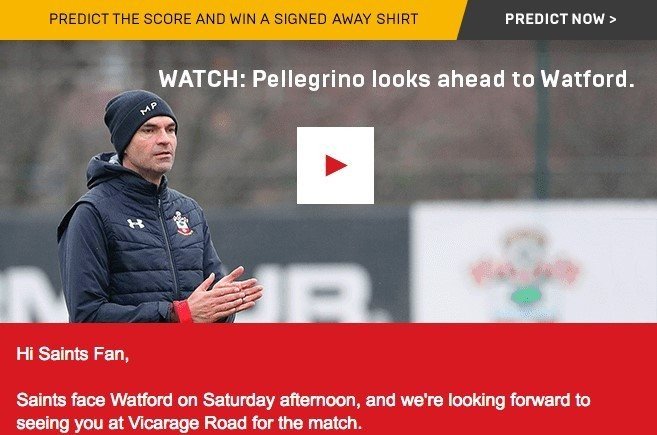Open the WATCH: Pellegrino headline link
657x435 pixels.
[x=396, y=79]
